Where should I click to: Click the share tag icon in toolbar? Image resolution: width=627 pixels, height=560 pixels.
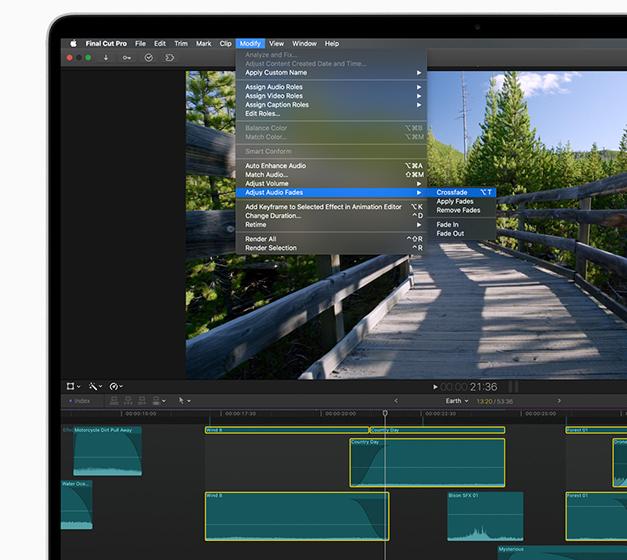(170, 58)
